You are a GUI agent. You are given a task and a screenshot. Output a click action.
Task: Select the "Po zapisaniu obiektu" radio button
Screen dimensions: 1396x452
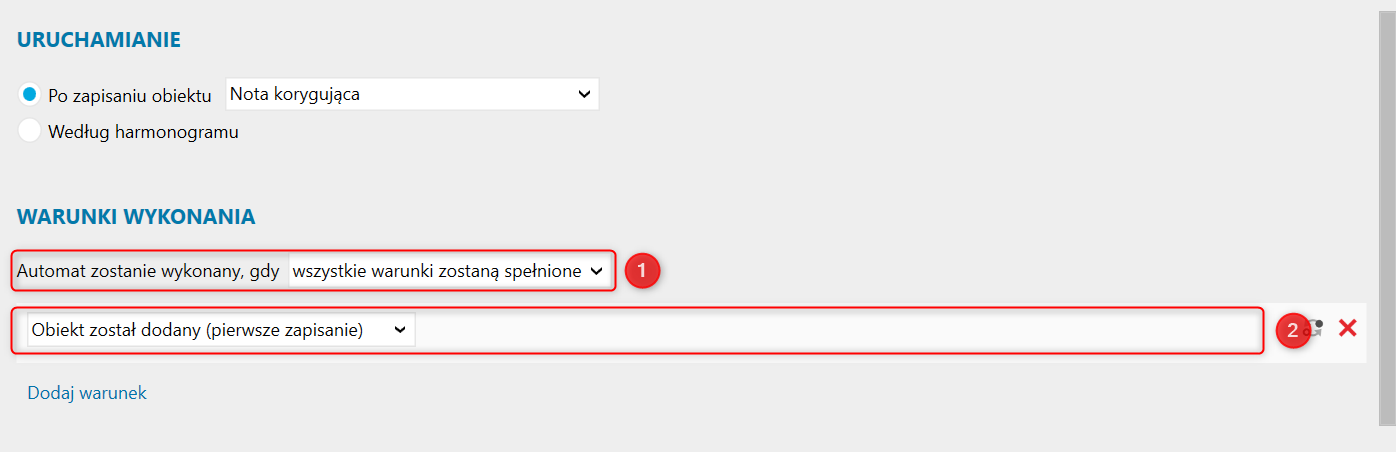point(30,95)
